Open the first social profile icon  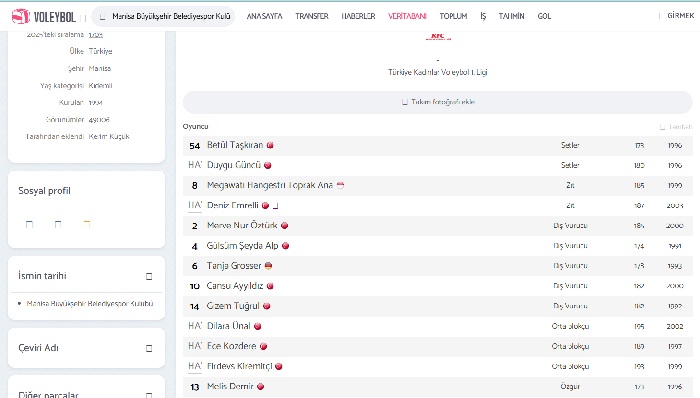point(29,224)
